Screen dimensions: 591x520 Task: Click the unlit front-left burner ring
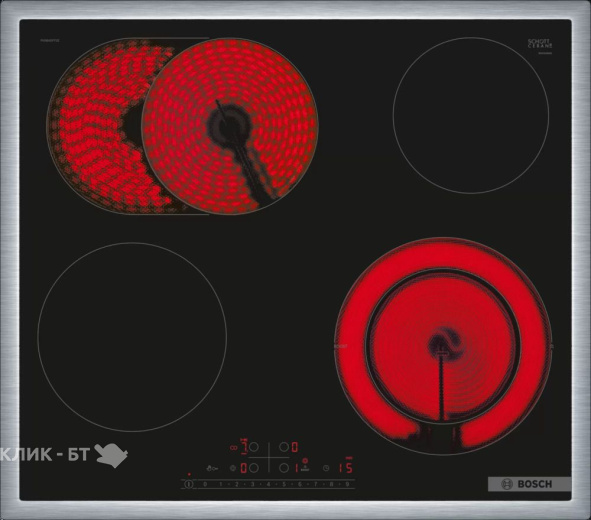(x=132, y=336)
